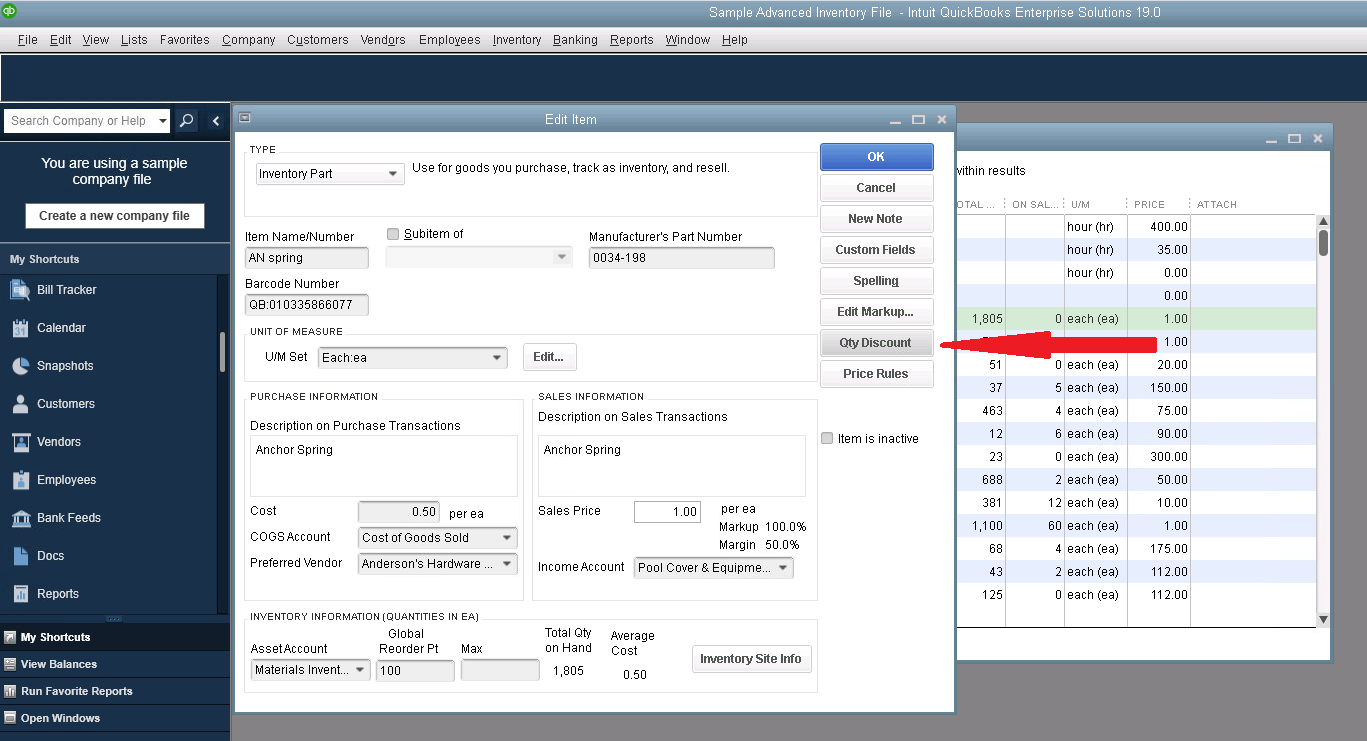This screenshot has height=741, width=1367.
Task: Click the Item Name/Number field
Action: pos(307,258)
